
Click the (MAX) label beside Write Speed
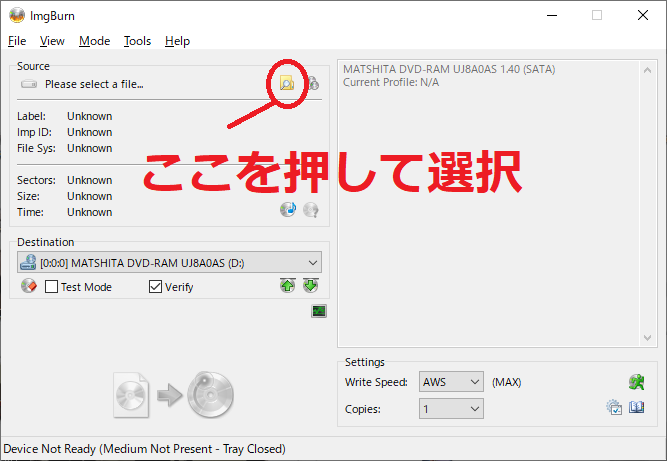[507, 382]
